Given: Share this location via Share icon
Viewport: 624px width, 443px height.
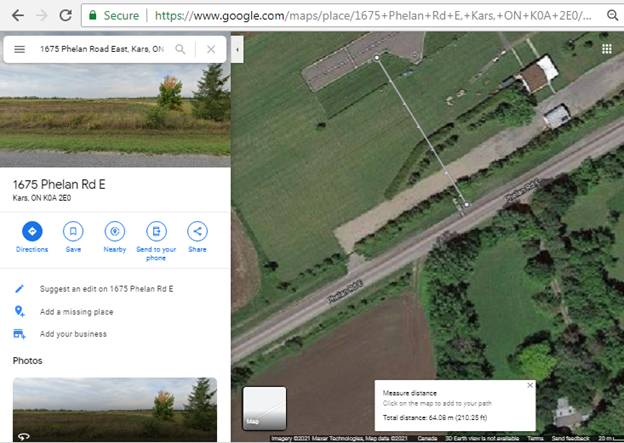Looking at the screenshot, I should click(197, 231).
